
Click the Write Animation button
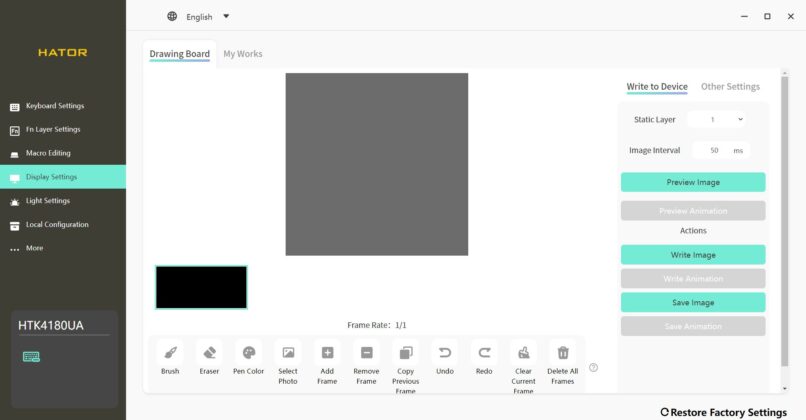tap(693, 279)
